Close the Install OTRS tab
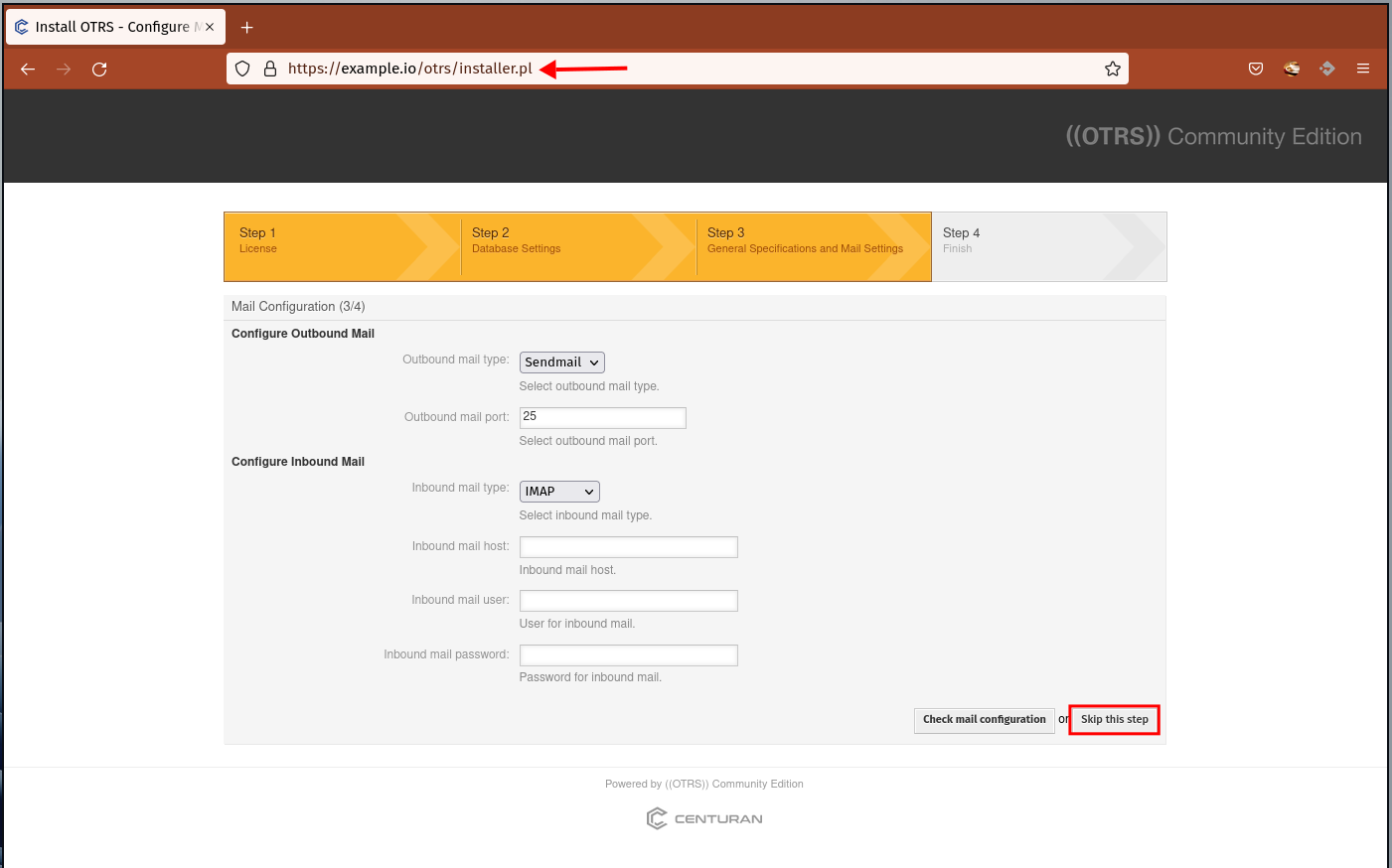This screenshot has height=868, width=1392. point(210,27)
